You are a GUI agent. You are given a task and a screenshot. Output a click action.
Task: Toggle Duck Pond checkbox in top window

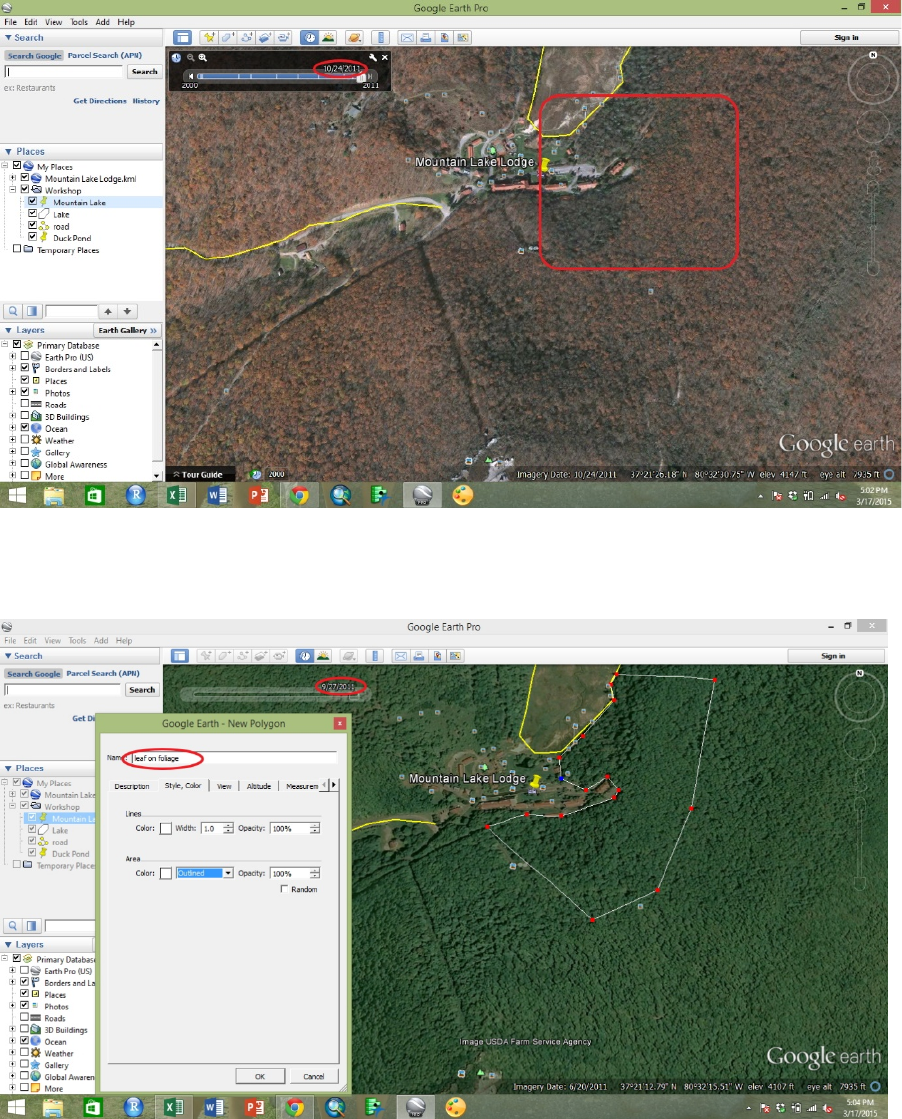point(33,237)
